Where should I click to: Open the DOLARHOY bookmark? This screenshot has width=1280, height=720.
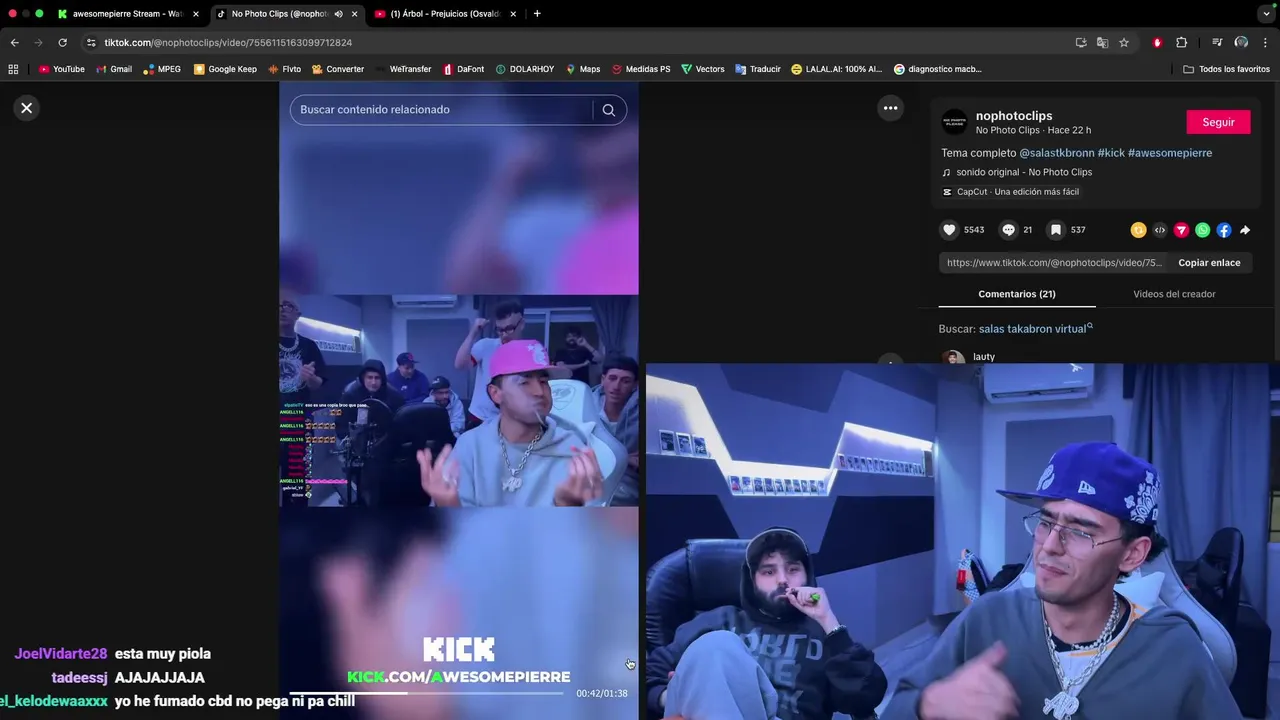[524, 69]
